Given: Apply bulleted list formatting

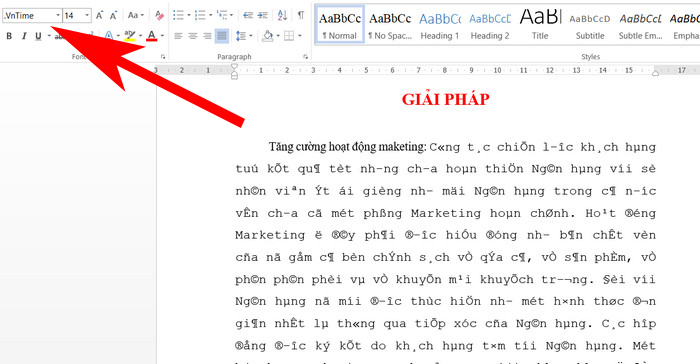Looking at the screenshot, I should pos(178,16).
